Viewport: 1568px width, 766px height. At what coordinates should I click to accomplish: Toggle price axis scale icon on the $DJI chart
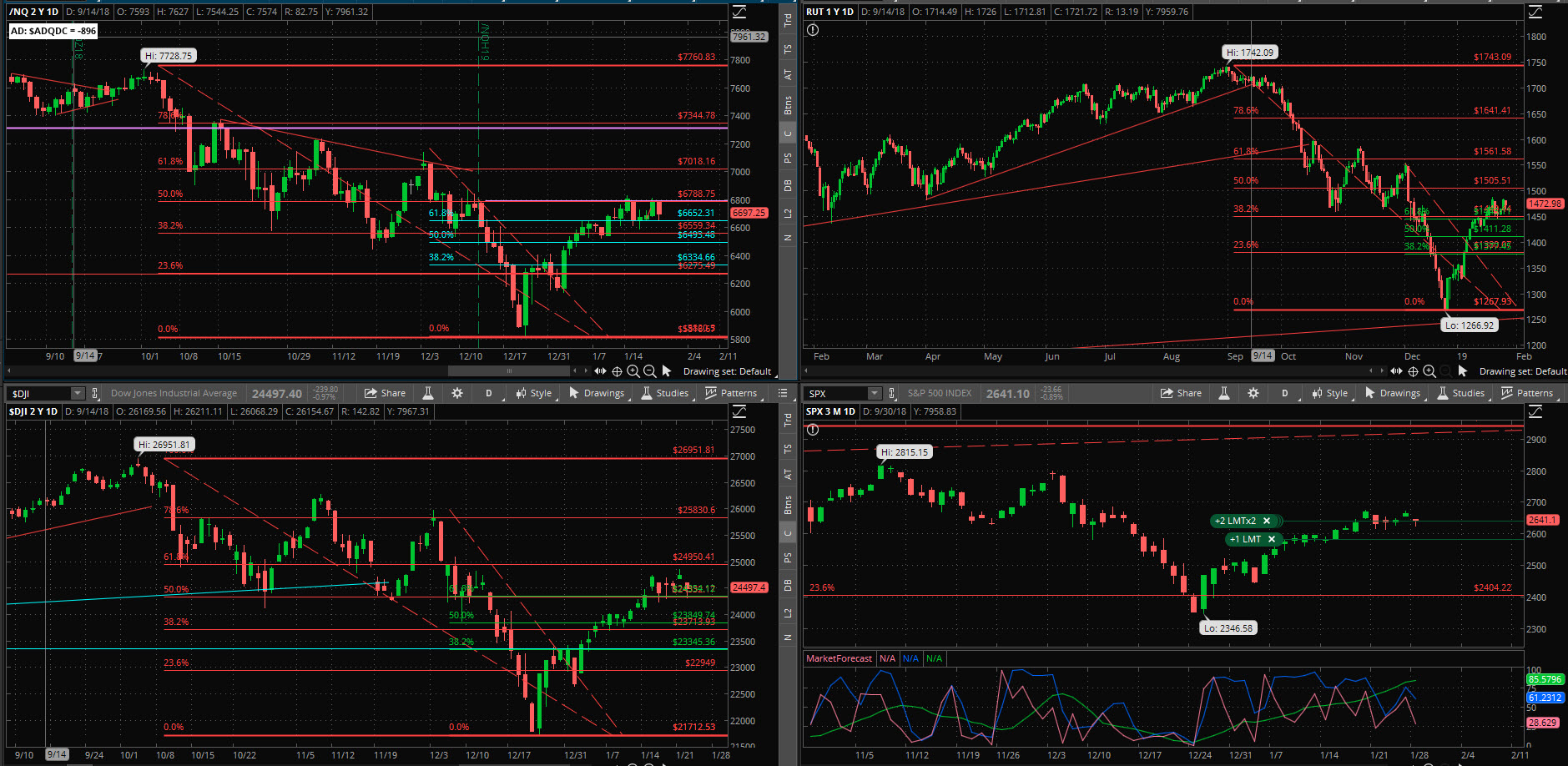coord(739,411)
